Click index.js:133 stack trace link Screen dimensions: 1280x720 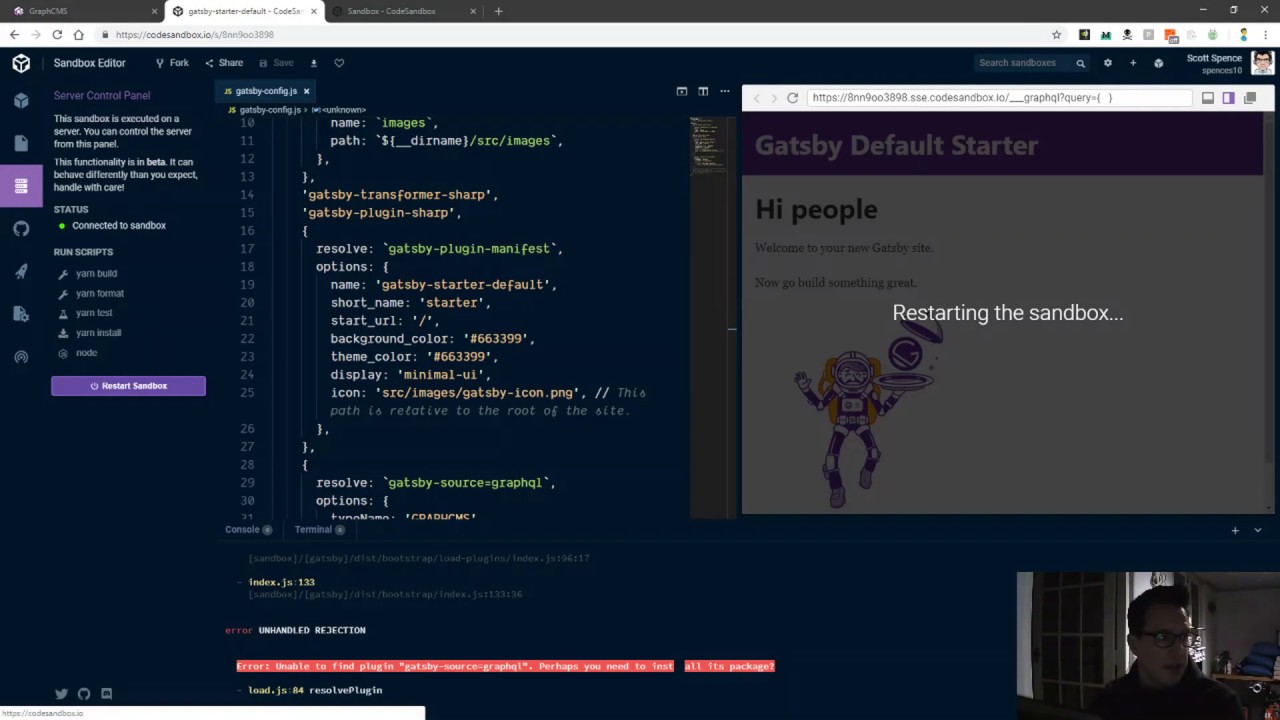click(x=281, y=582)
